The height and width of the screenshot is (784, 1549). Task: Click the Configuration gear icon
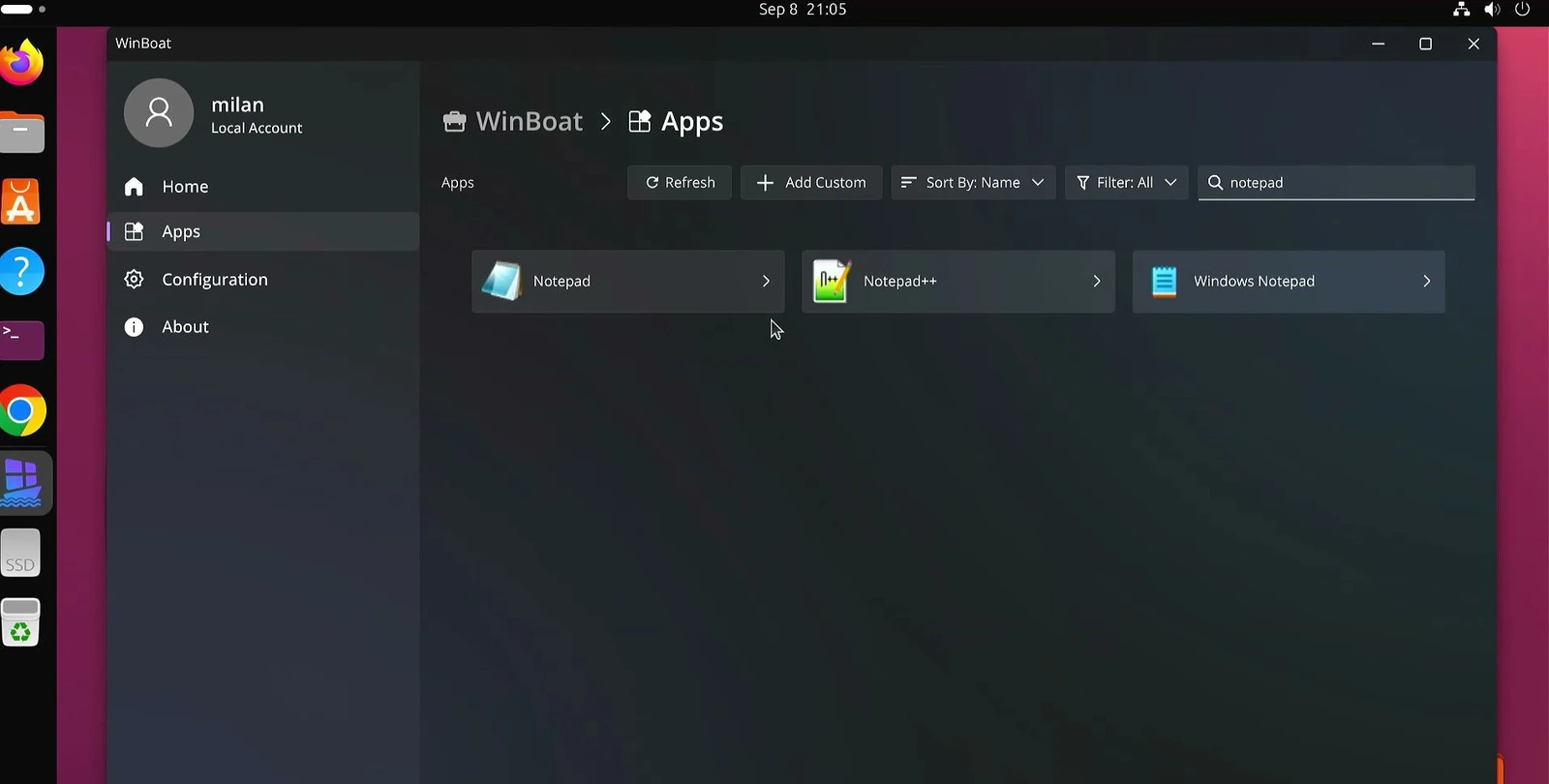(x=134, y=280)
